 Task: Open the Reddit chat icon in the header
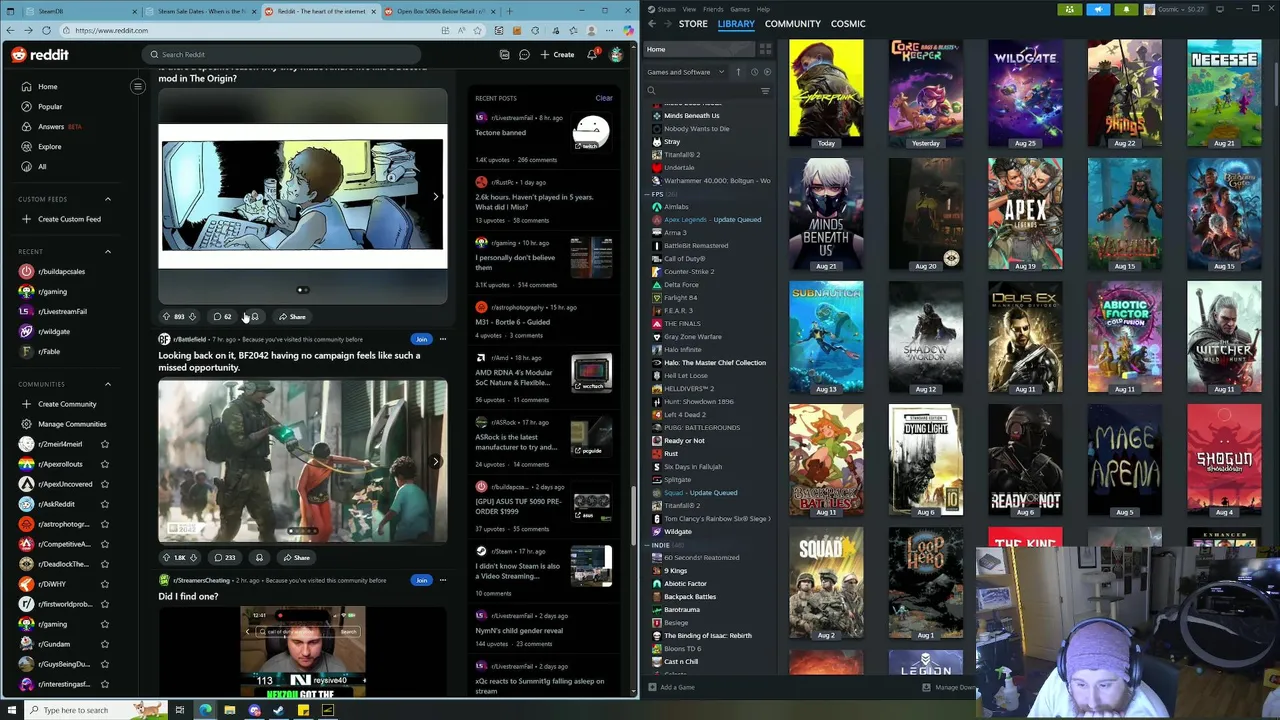click(x=524, y=54)
